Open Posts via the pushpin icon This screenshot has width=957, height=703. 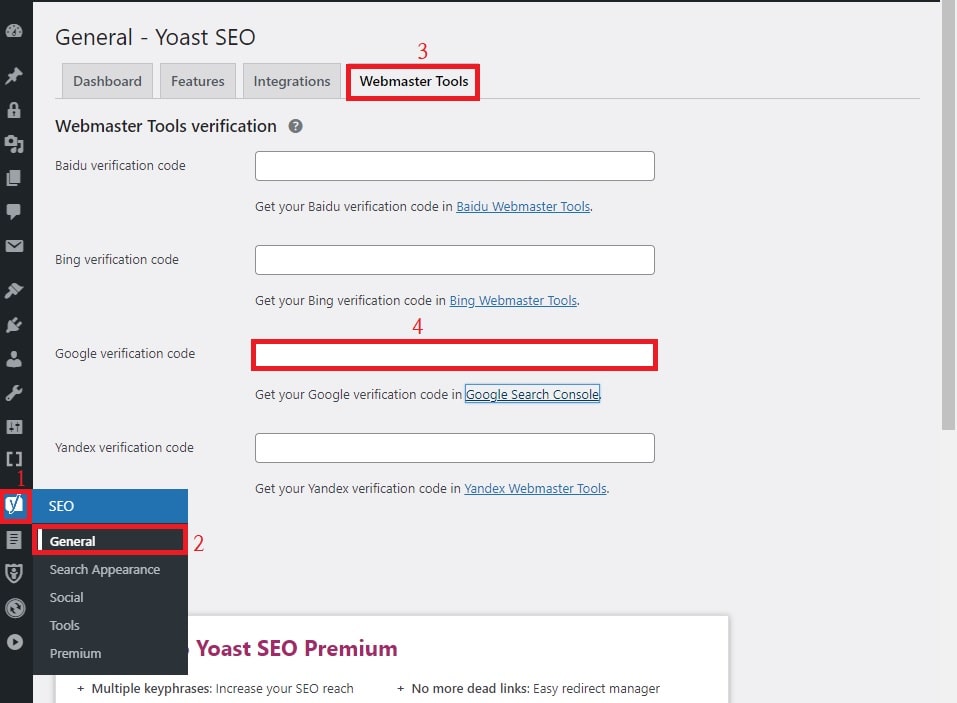pyautogui.click(x=14, y=76)
